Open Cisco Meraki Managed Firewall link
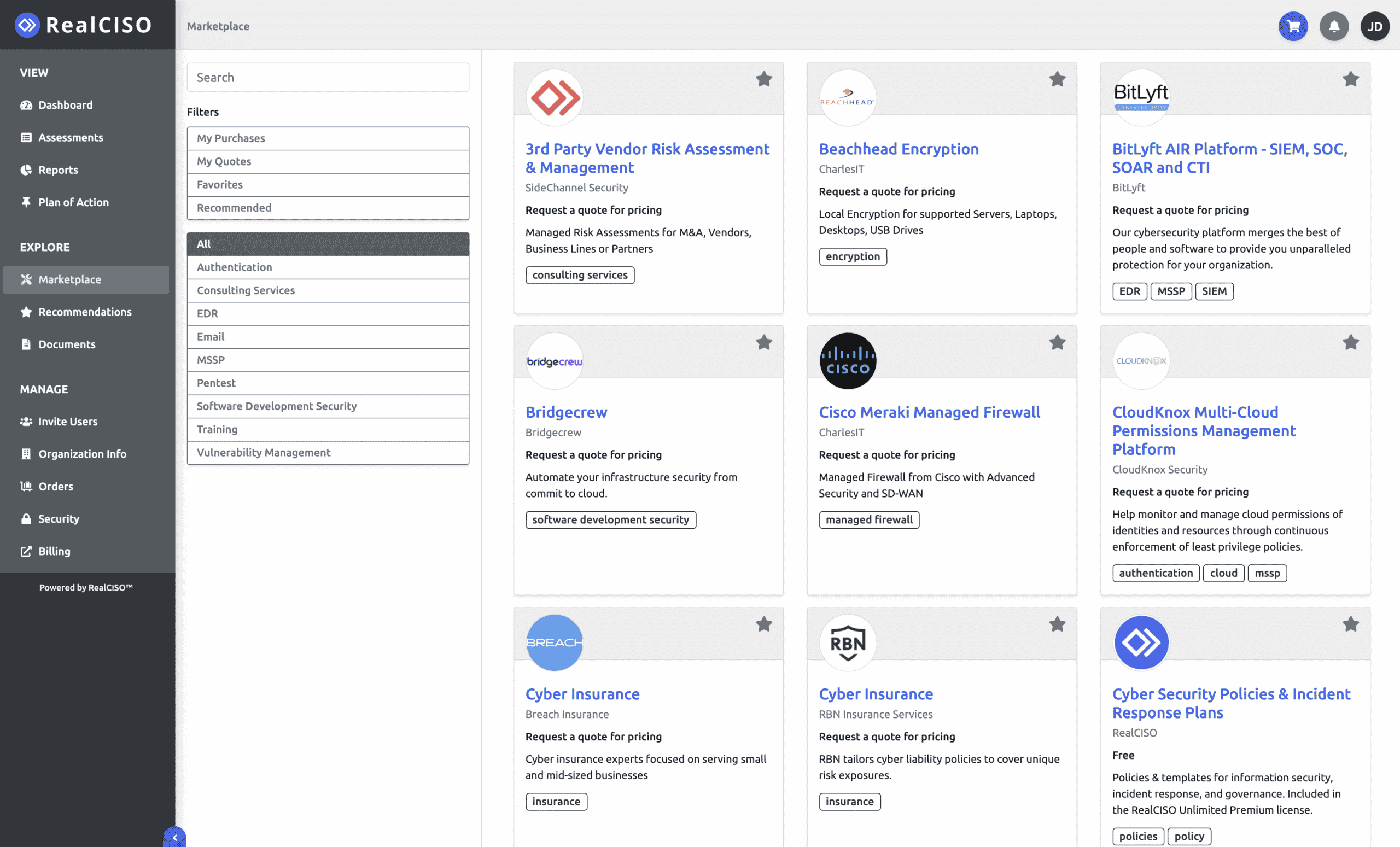Image resolution: width=1400 pixels, height=847 pixels. 929,412
